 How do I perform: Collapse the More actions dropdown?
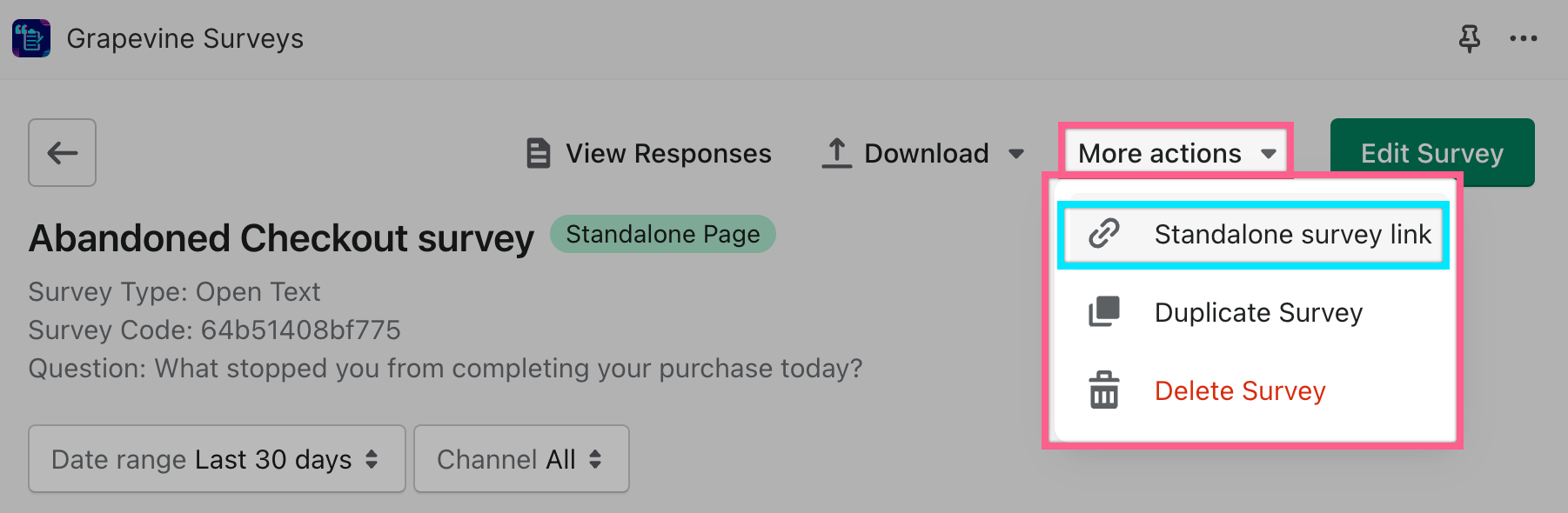pos(1176,153)
